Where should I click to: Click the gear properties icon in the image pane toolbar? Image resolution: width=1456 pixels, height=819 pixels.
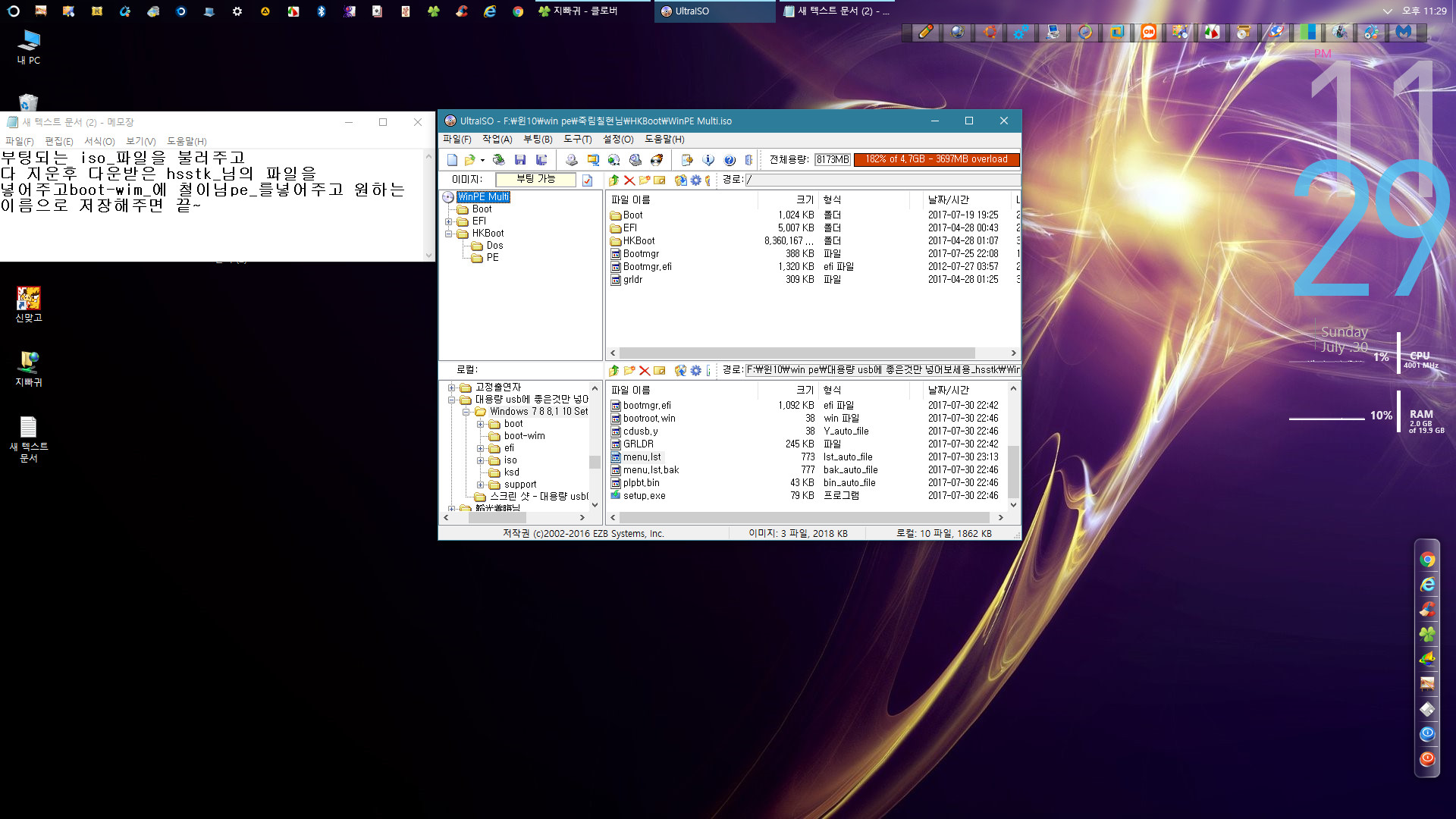695,180
